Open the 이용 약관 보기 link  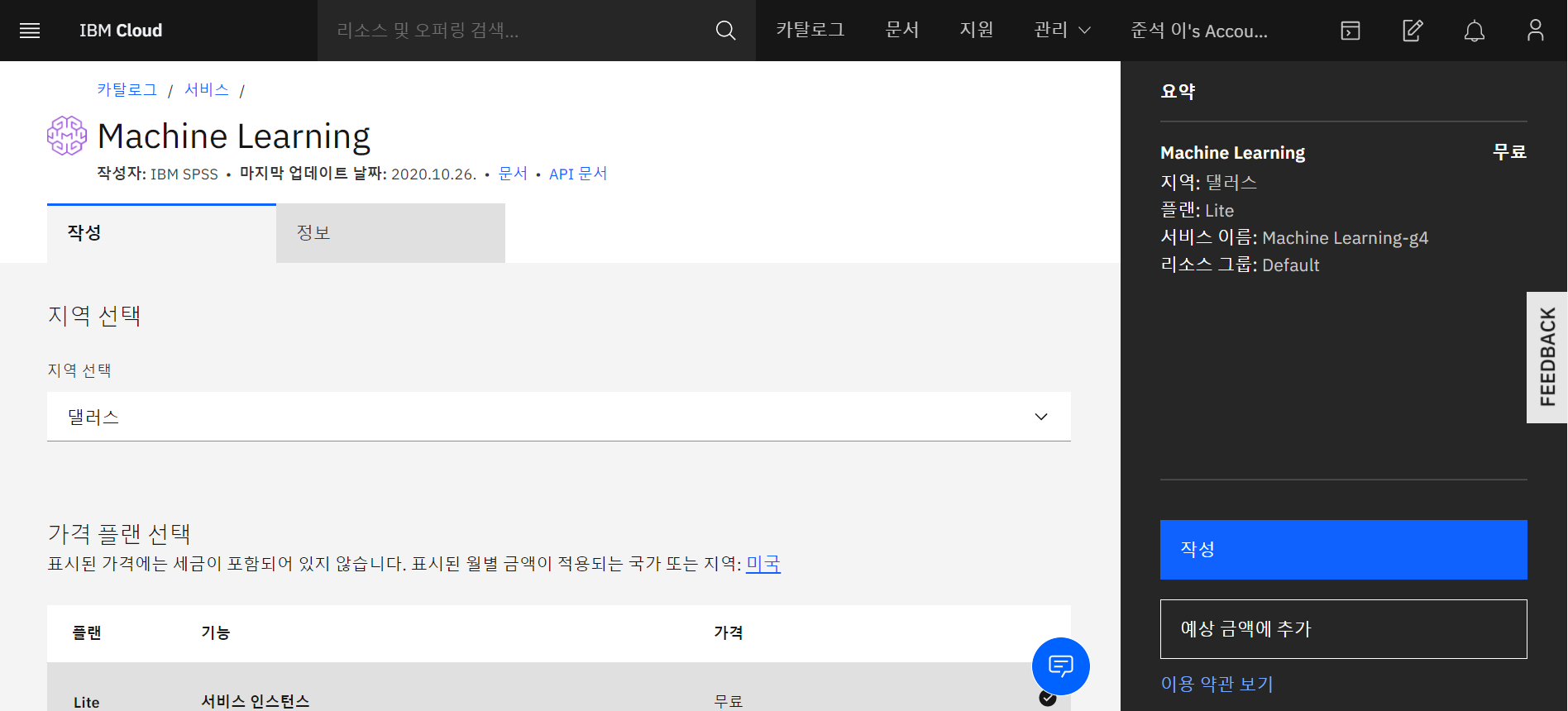pos(1217,684)
